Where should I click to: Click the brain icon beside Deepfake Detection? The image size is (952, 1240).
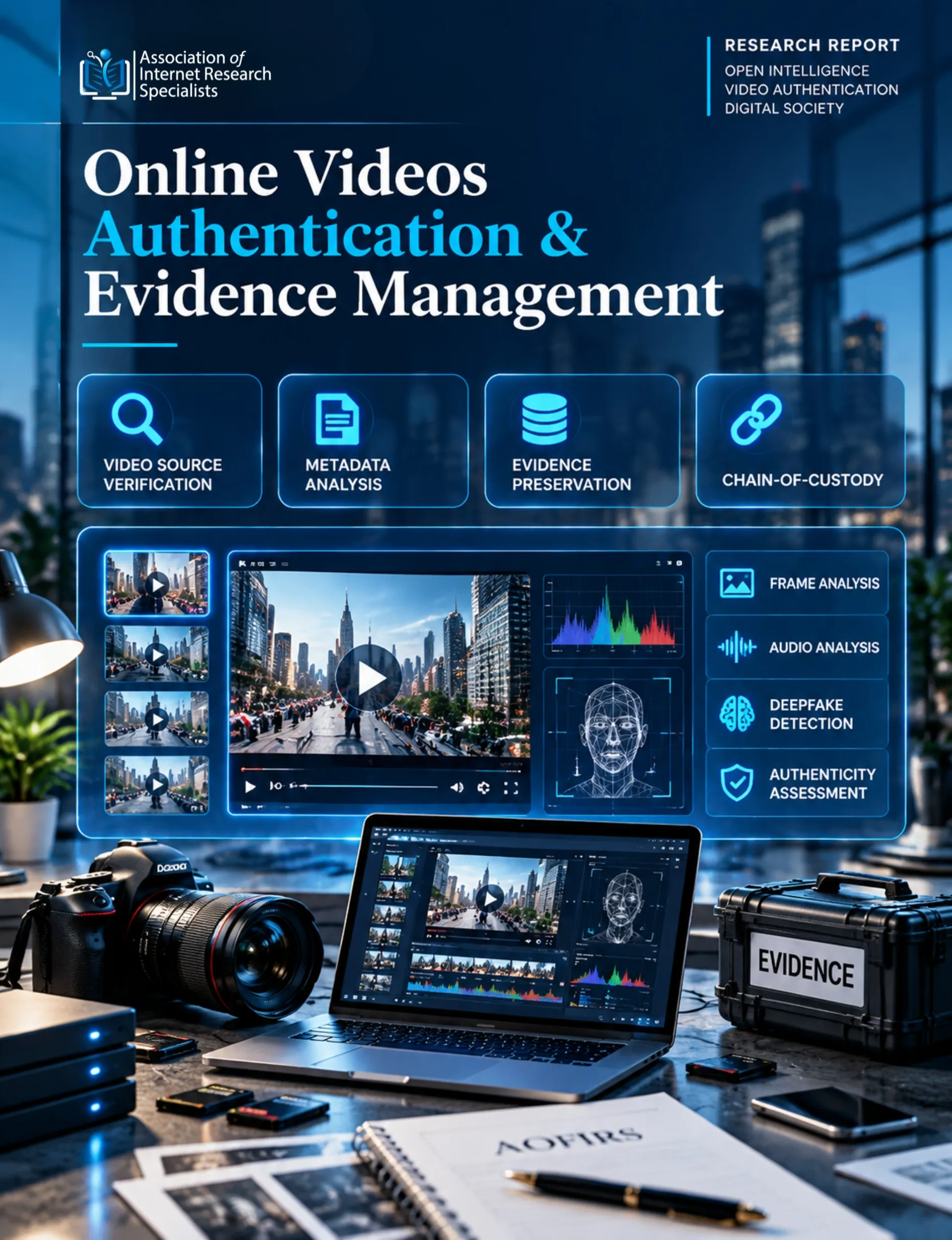pyautogui.click(x=737, y=714)
